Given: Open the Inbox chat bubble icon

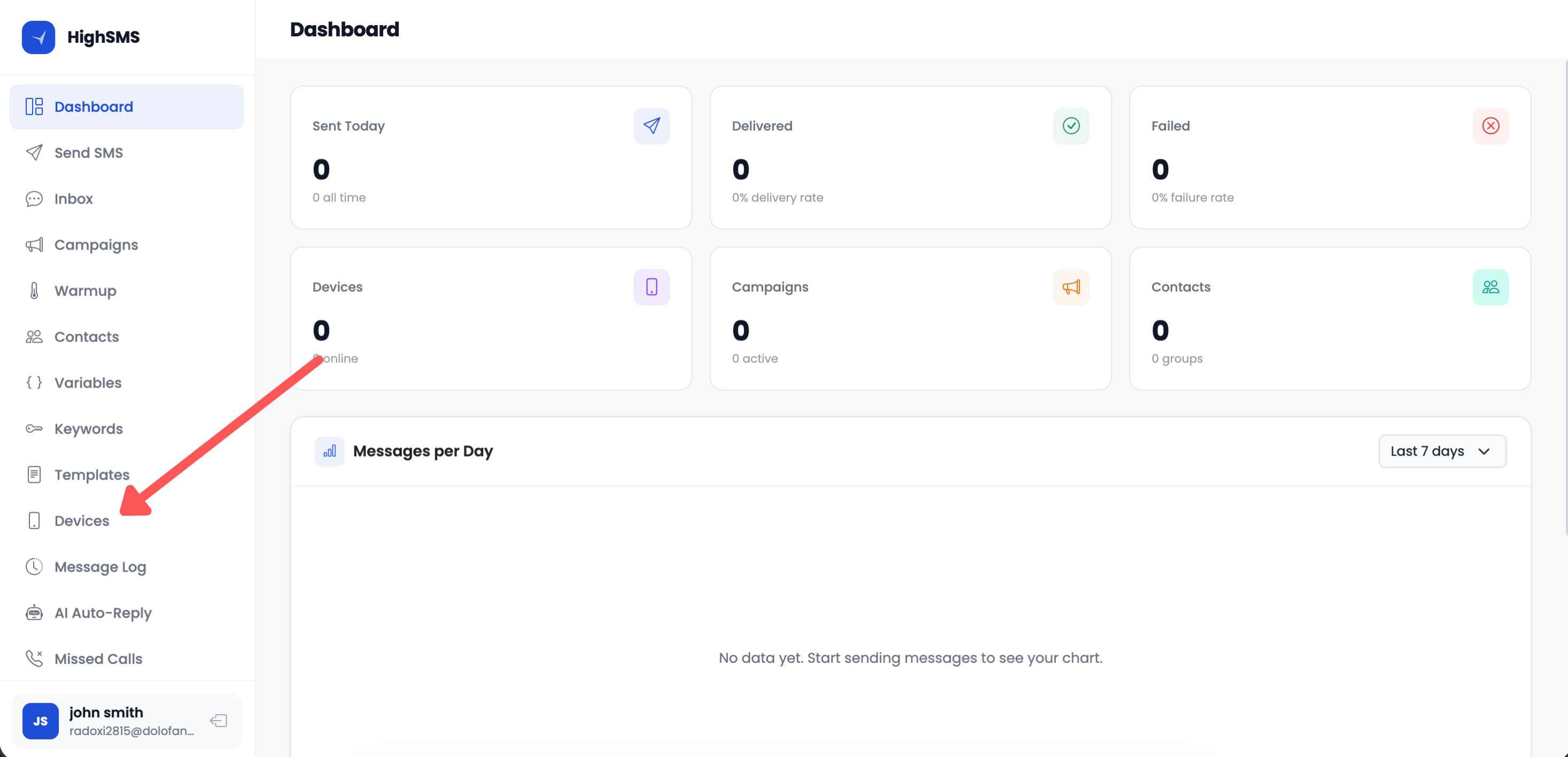Looking at the screenshot, I should 34,198.
